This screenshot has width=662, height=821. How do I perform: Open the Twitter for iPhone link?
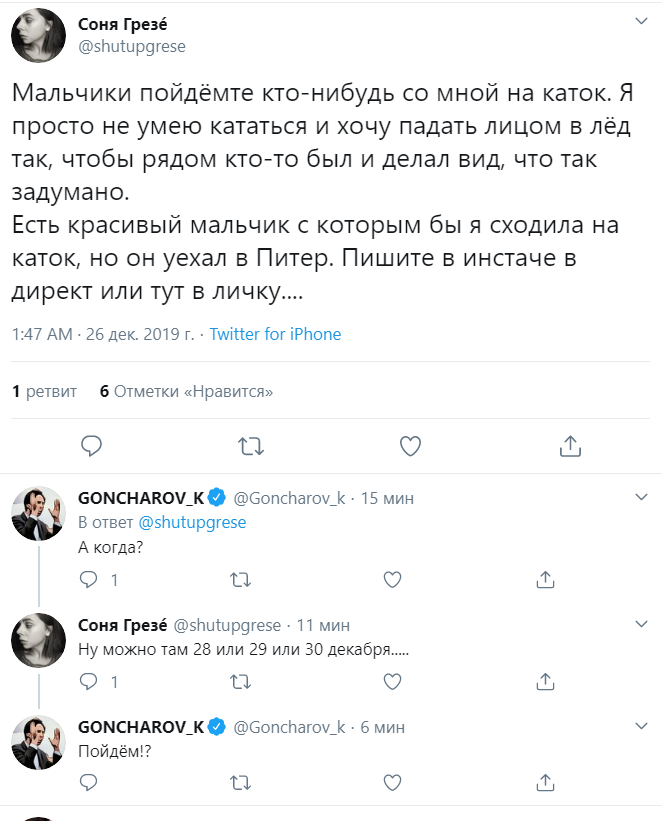[x=275, y=334]
